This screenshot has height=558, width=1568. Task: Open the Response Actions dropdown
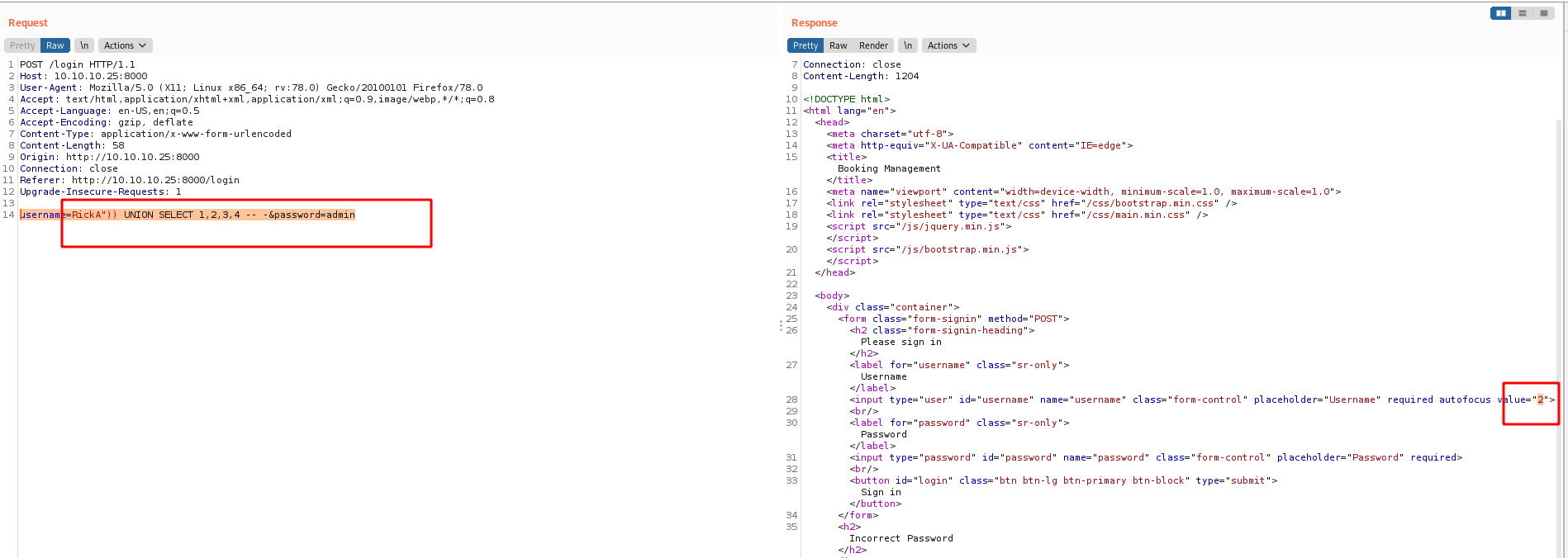[948, 45]
